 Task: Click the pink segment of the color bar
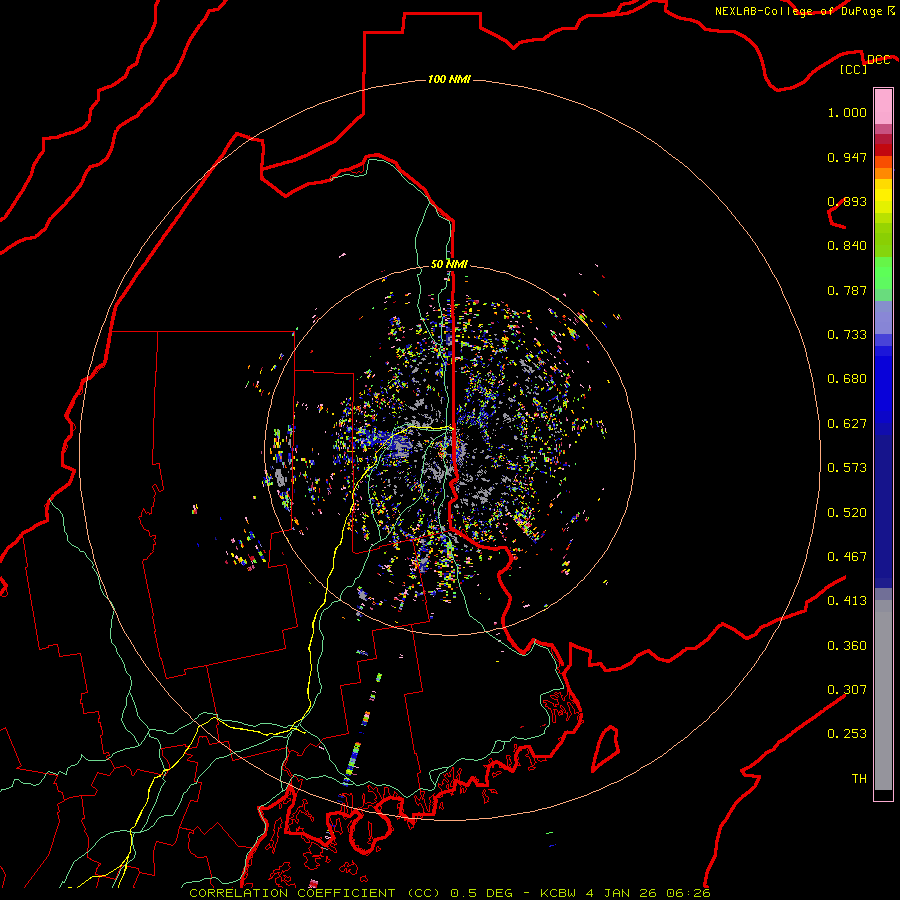tap(883, 106)
